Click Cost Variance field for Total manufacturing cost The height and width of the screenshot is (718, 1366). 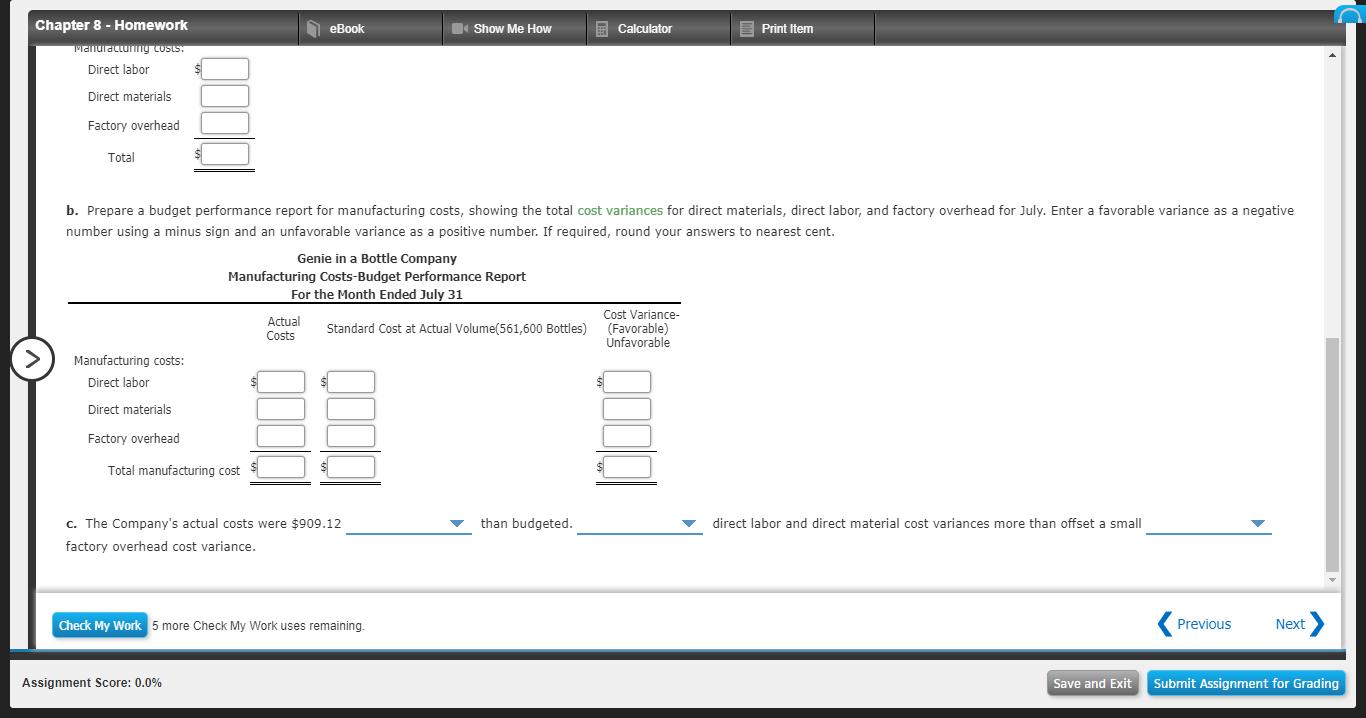coord(627,467)
